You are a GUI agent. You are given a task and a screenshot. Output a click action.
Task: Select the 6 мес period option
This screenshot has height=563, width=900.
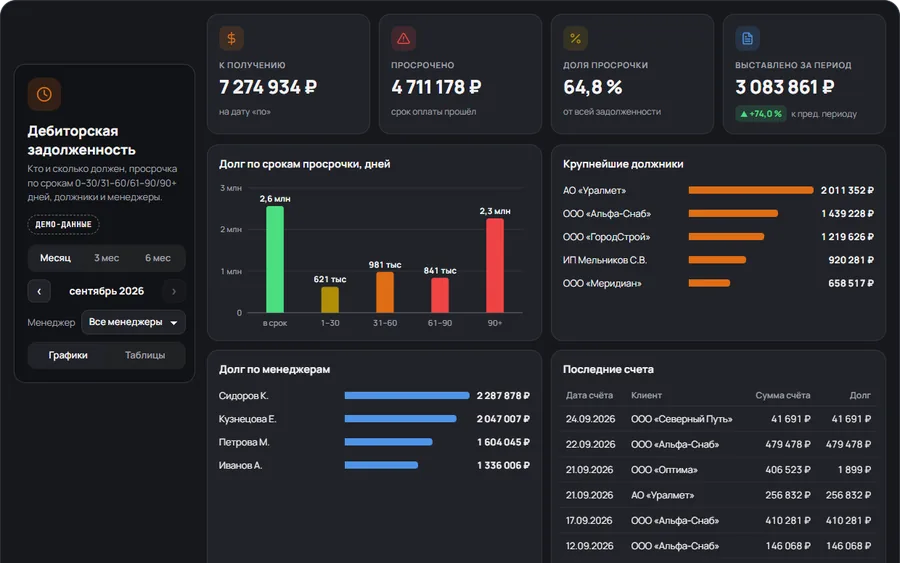pos(158,258)
